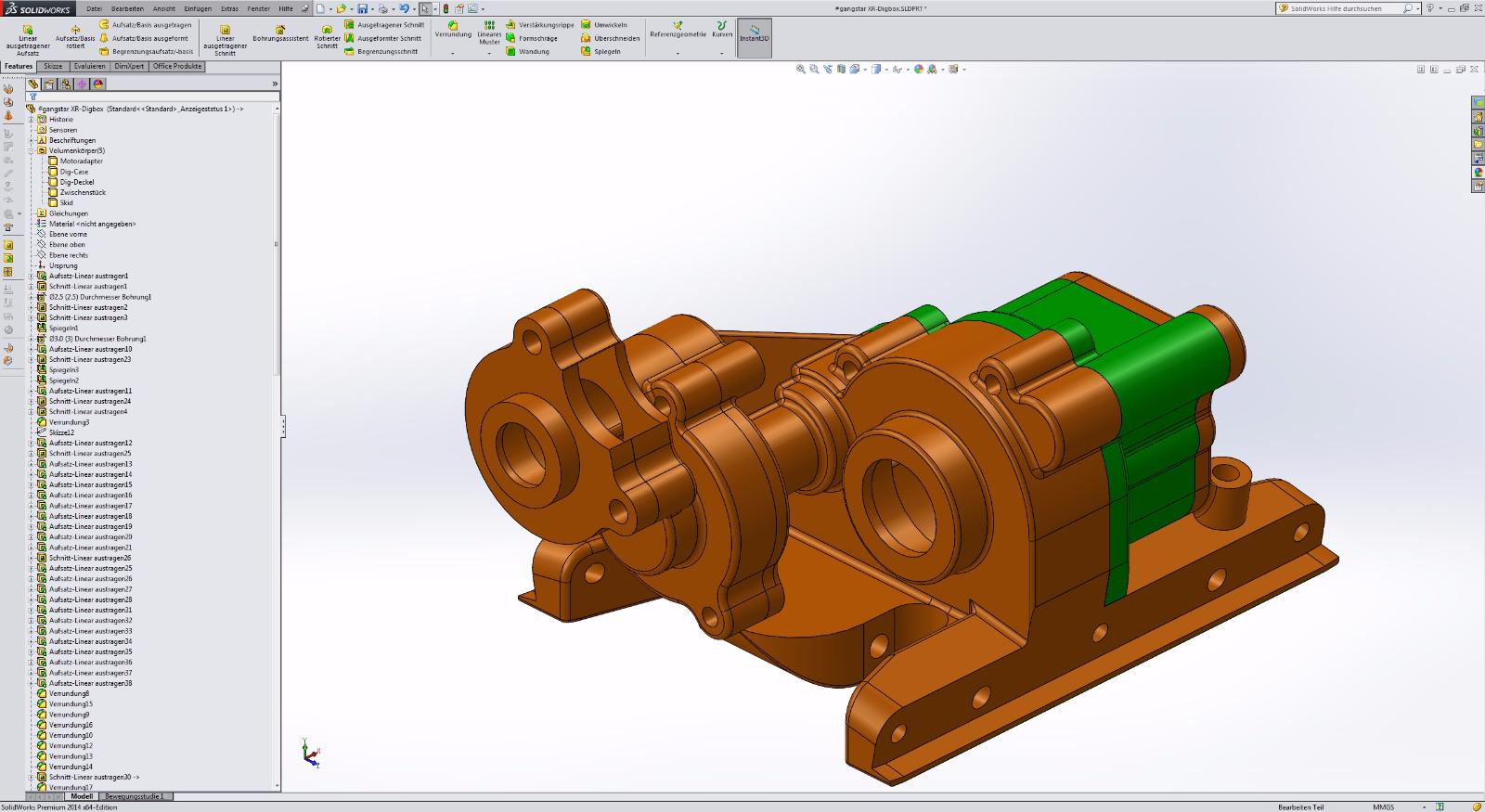Click the edit appearance color ball icon
Viewport: 1485px width, 812px height.
click(x=919, y=69)
